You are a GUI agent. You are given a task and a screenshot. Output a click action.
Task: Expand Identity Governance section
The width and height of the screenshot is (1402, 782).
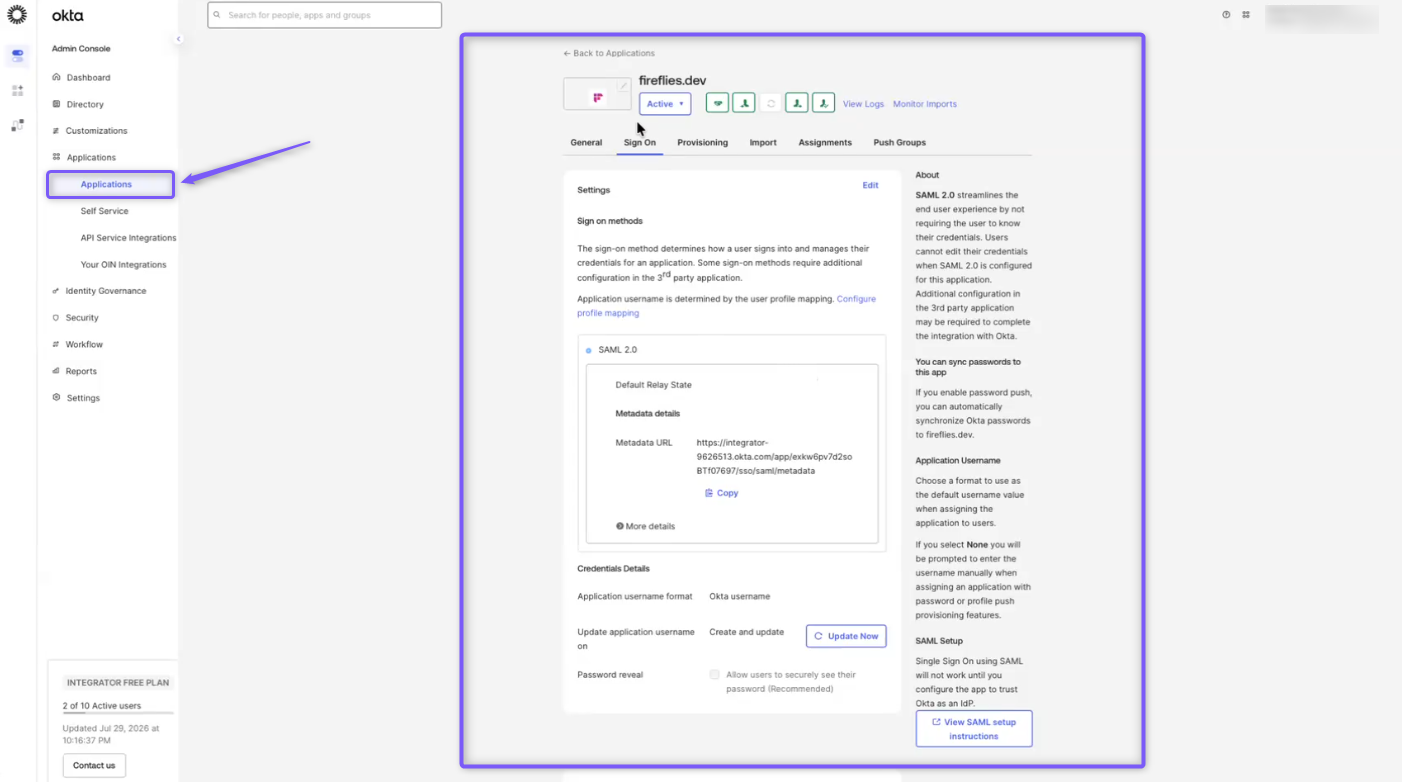(106, 291)
